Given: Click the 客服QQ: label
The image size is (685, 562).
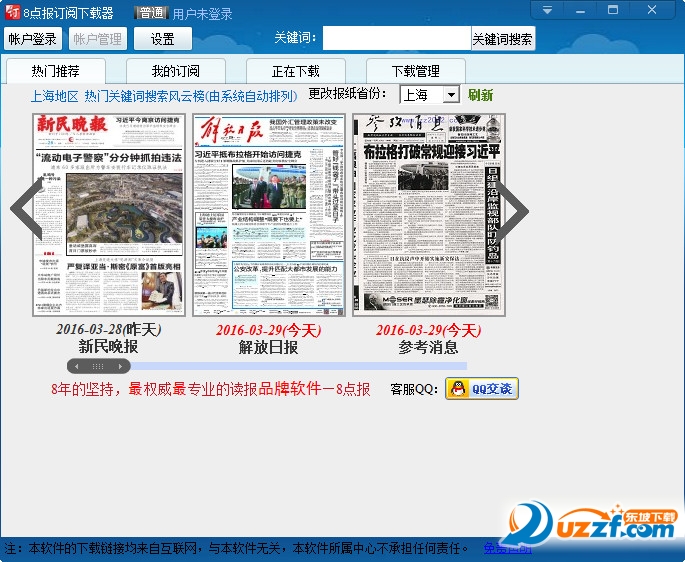Looking at the screenshot, I should pyautogui.click(x=414, y=389).
